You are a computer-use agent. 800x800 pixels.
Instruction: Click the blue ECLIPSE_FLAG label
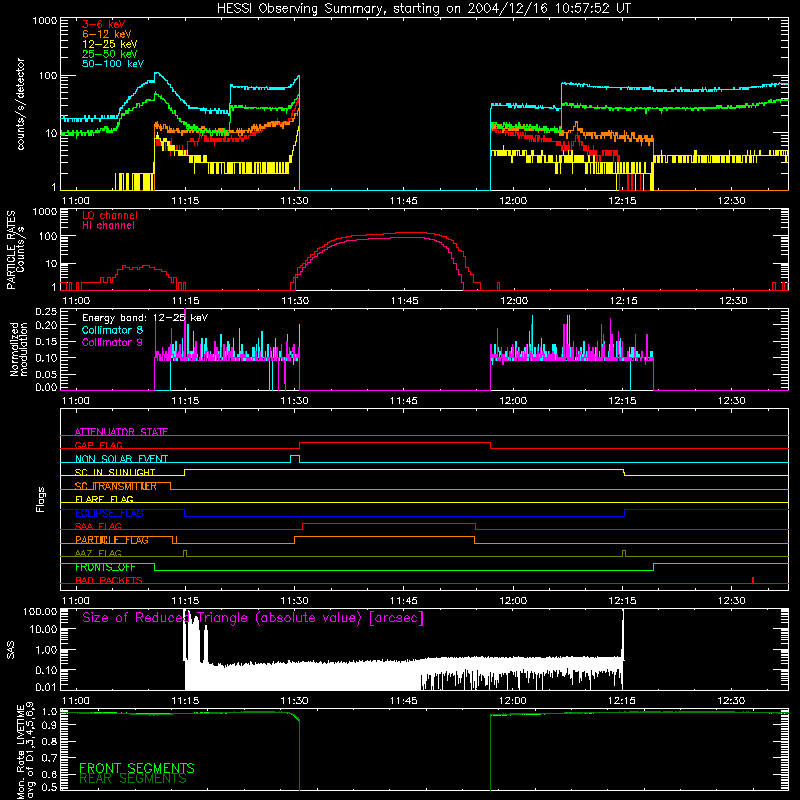click(x=109, y=513)
